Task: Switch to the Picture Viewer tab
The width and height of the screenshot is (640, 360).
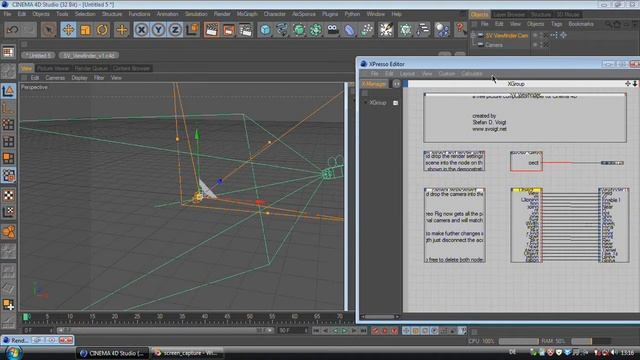Action: click(53, 68)
